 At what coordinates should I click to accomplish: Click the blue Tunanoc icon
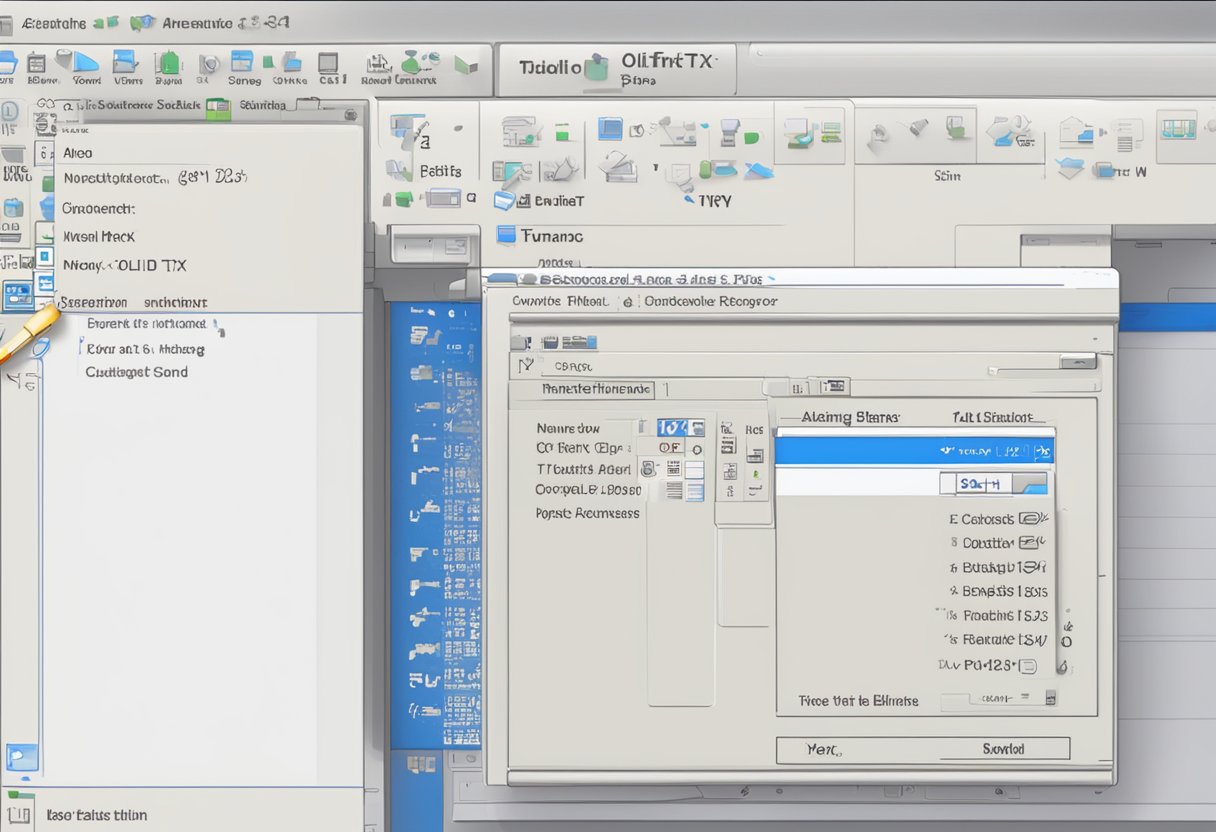[x=506, y=236]
